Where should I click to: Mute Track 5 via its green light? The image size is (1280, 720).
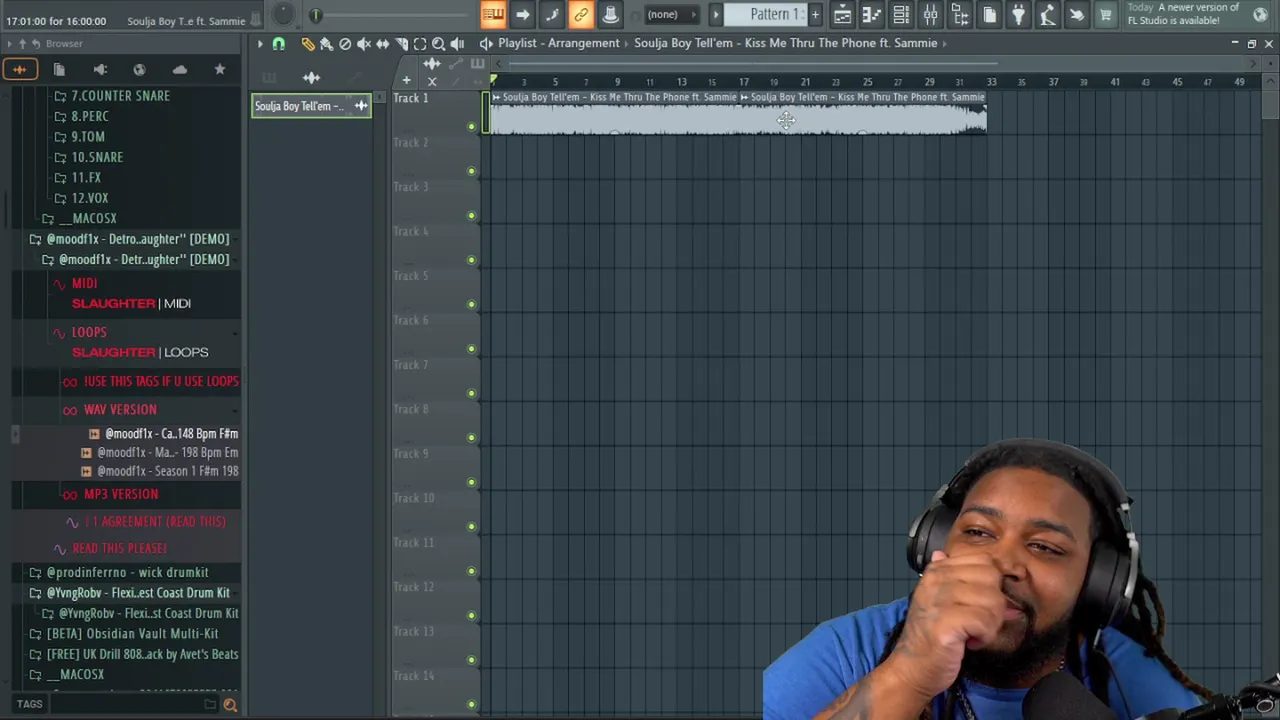click(x=471, y=304)
